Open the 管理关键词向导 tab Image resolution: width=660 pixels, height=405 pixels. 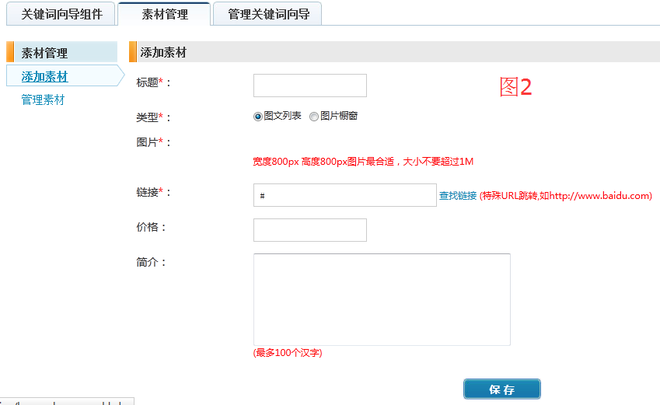[269, 14]
